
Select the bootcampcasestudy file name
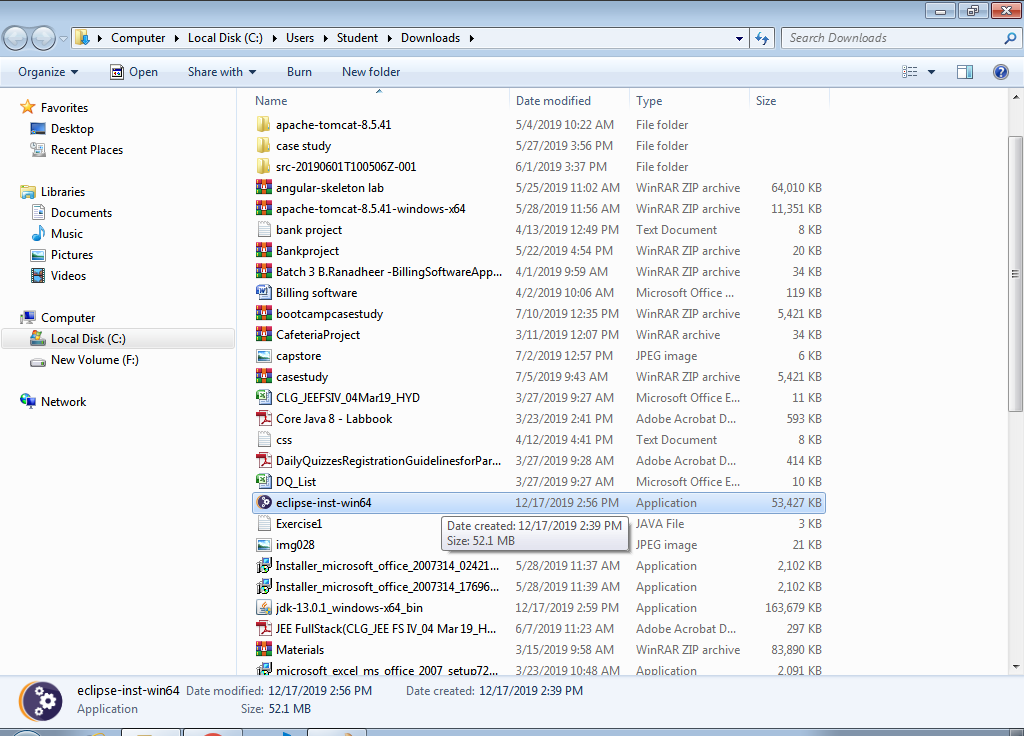pos(329,314)
